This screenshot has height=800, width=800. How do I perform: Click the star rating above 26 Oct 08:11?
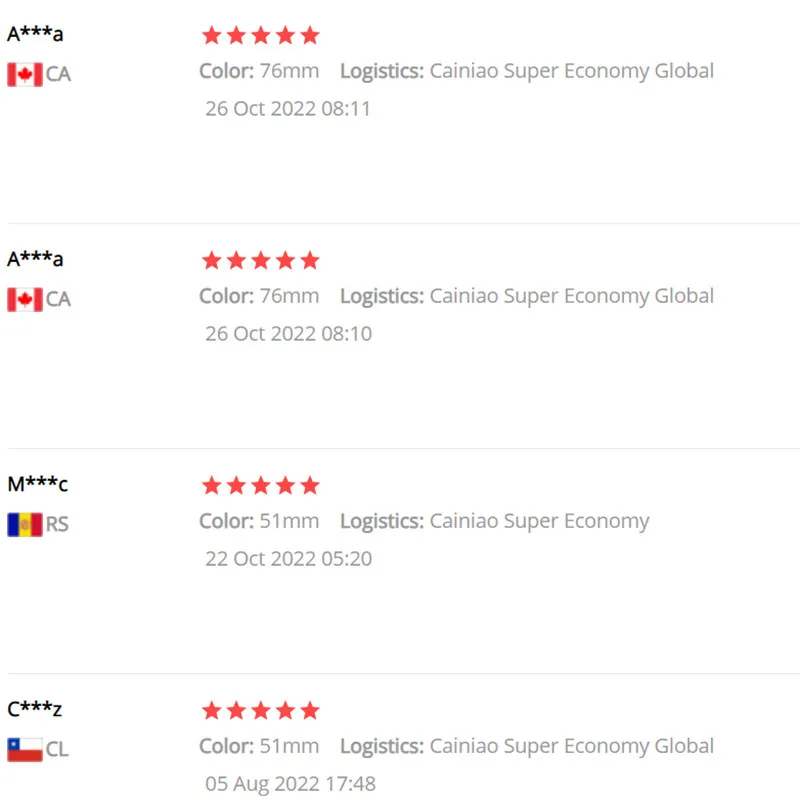point(260,36)
